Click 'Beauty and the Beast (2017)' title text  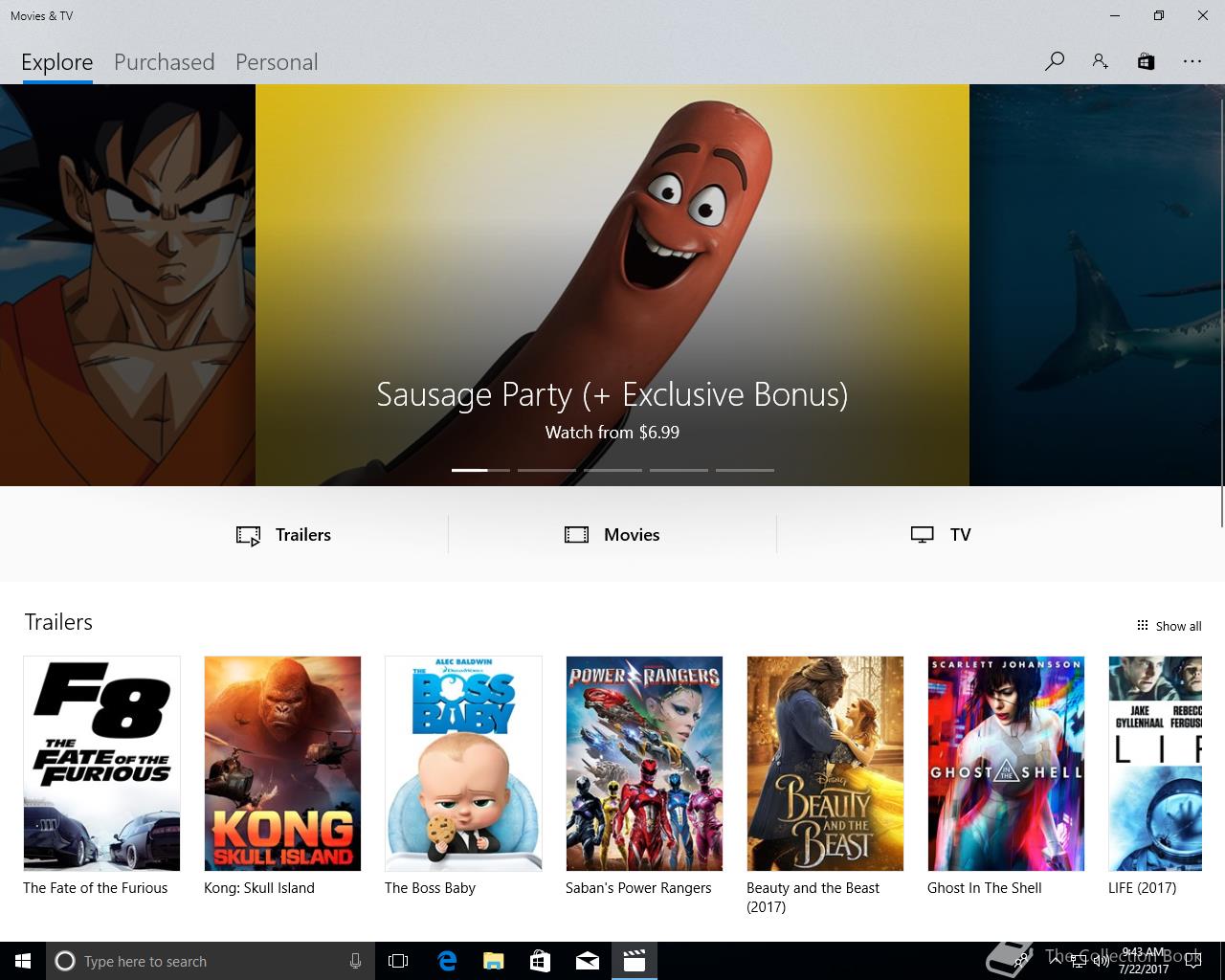click(x=813, y=897)
